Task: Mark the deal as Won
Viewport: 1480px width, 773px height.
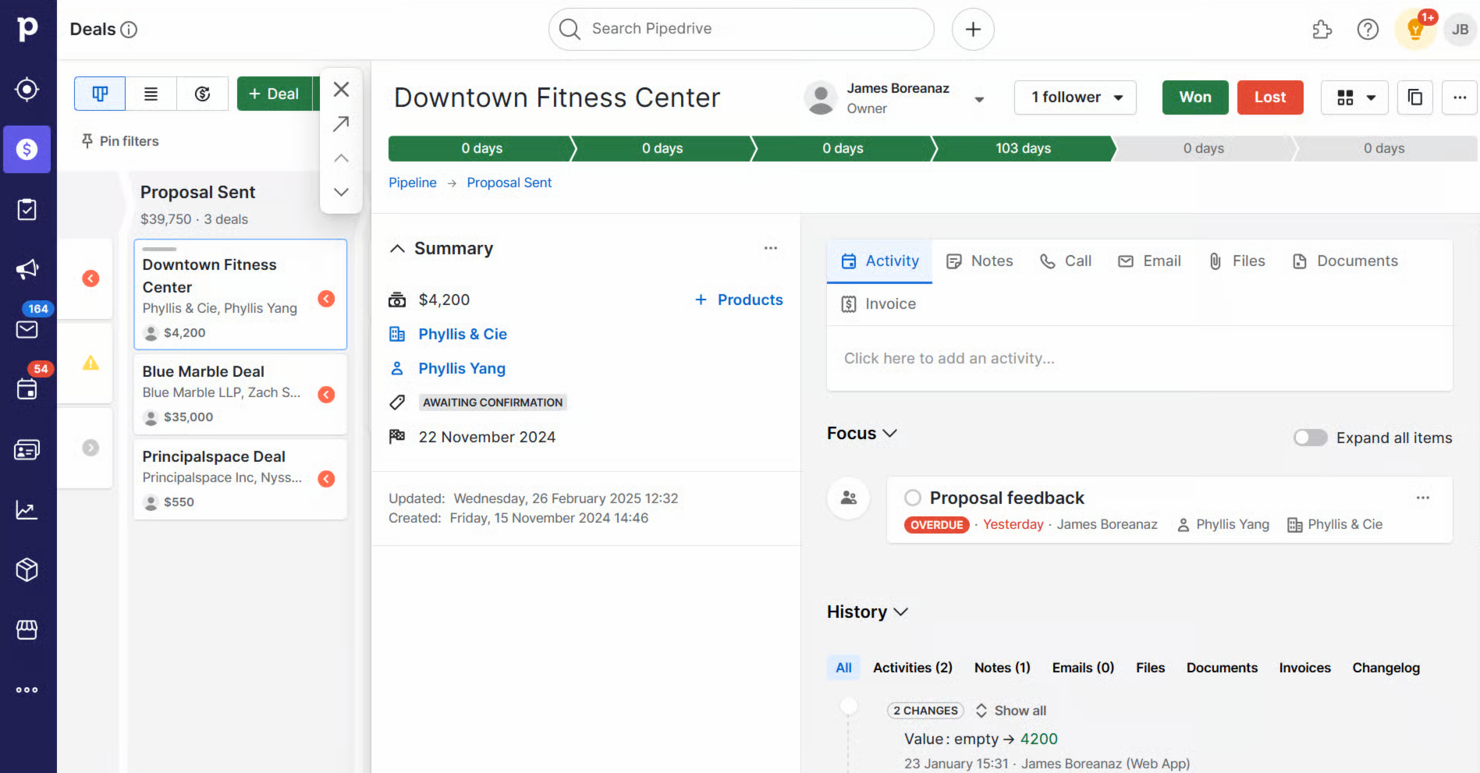Action: (1195, 97)
